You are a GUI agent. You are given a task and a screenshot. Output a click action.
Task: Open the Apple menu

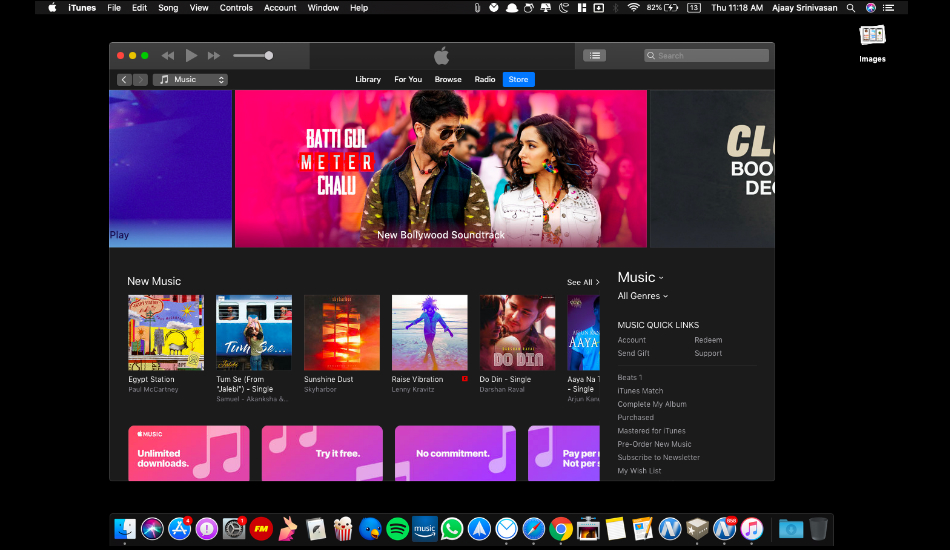[52, 8]
